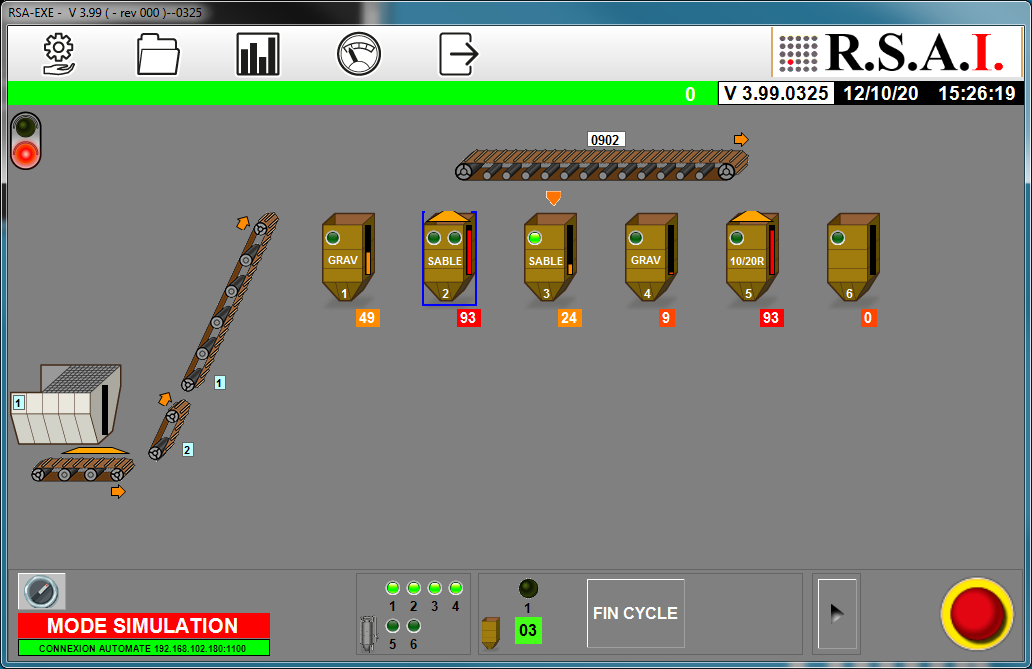Open the folder icon in top toolbar
1032x669 pixels.
158,54
